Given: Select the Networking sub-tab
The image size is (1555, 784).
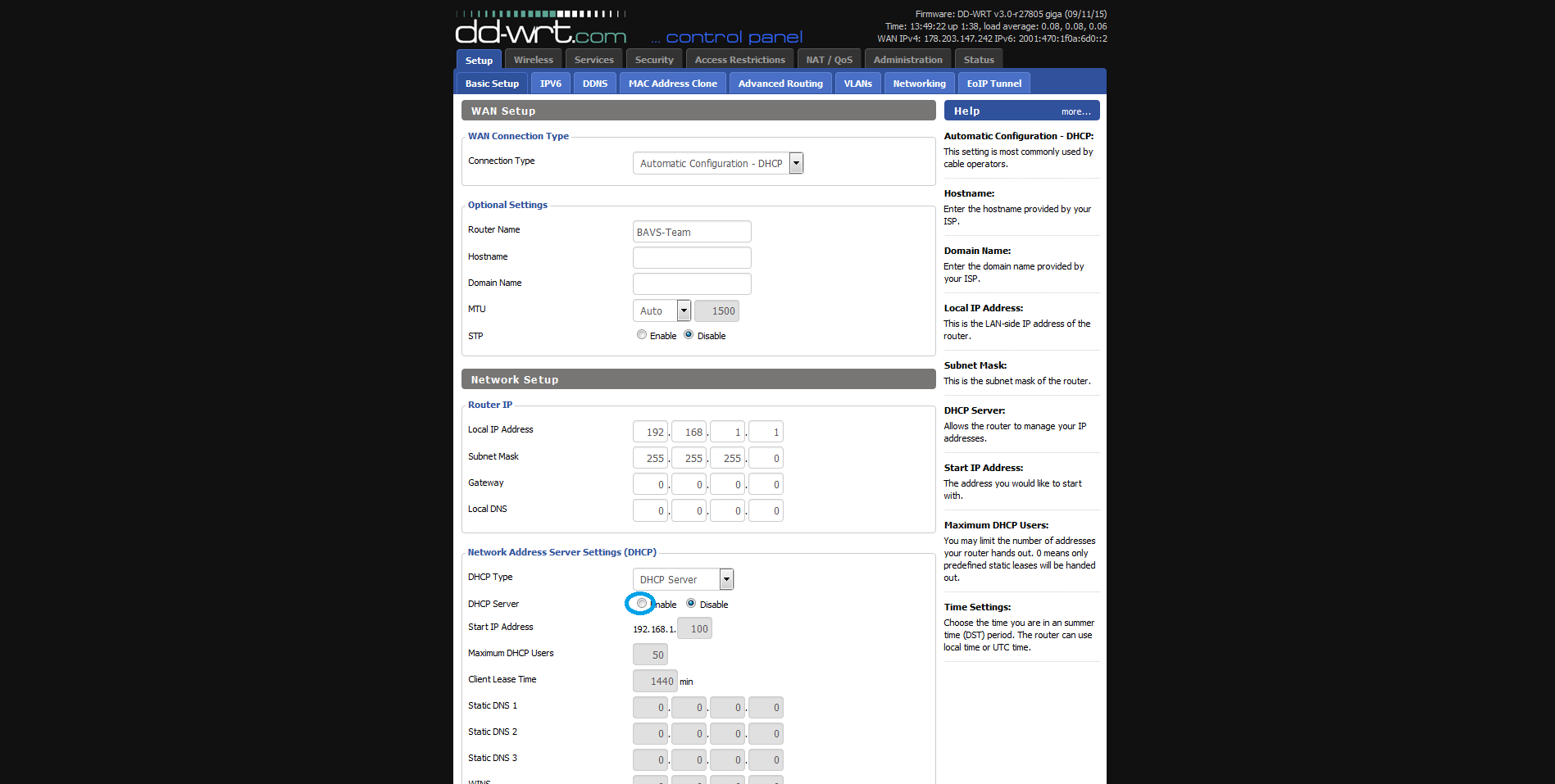Looking at the screenshot, I should tap(920, 84).
